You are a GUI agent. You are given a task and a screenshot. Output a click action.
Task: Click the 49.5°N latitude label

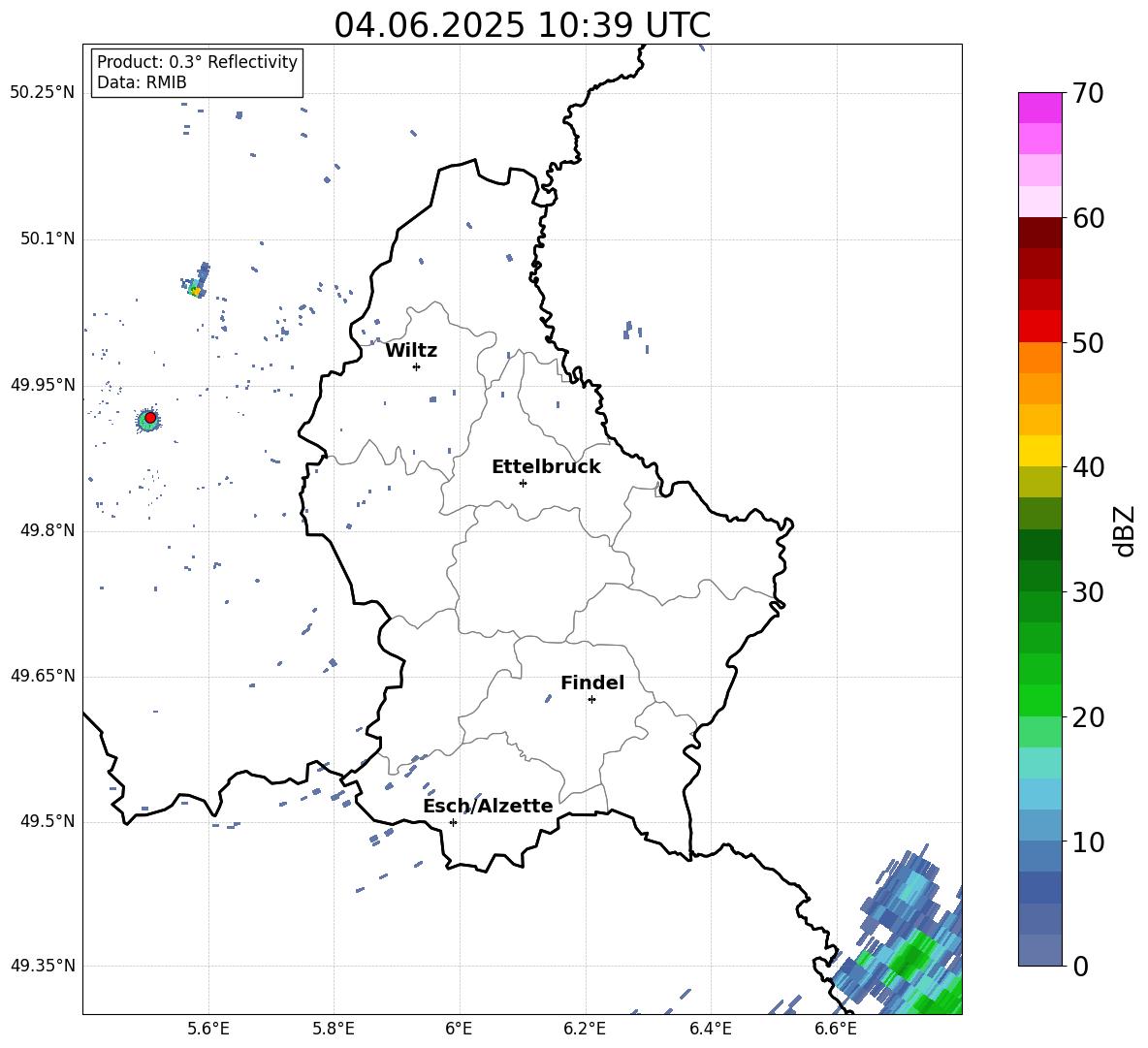coord(47,821)
